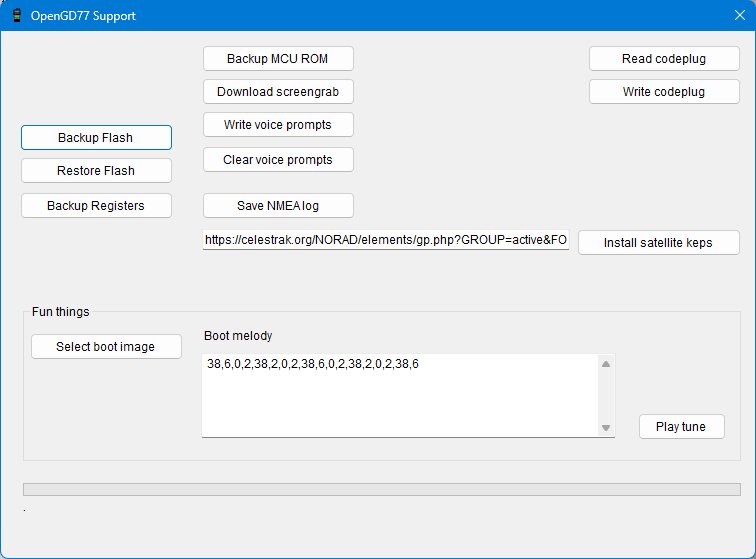Click the Backup Flash button
756x559 pixels.
[96, 138]
